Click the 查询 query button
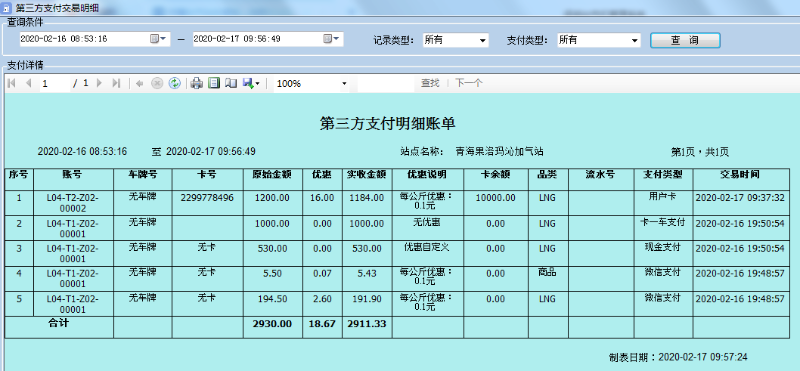The width and height of the screenshot is (800, 371). pos(685,40)
